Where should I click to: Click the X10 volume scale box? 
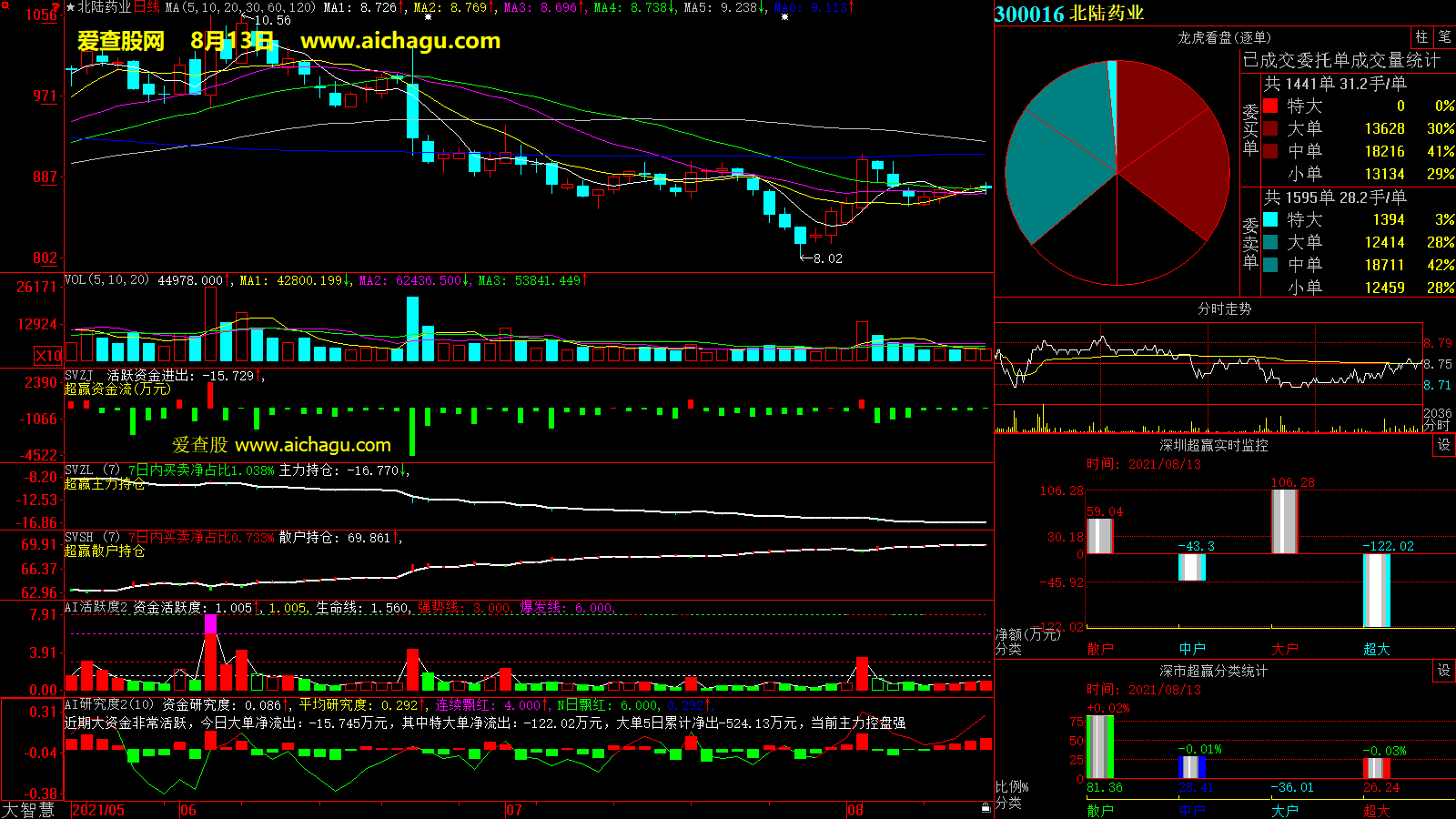(x=48, y=356)
